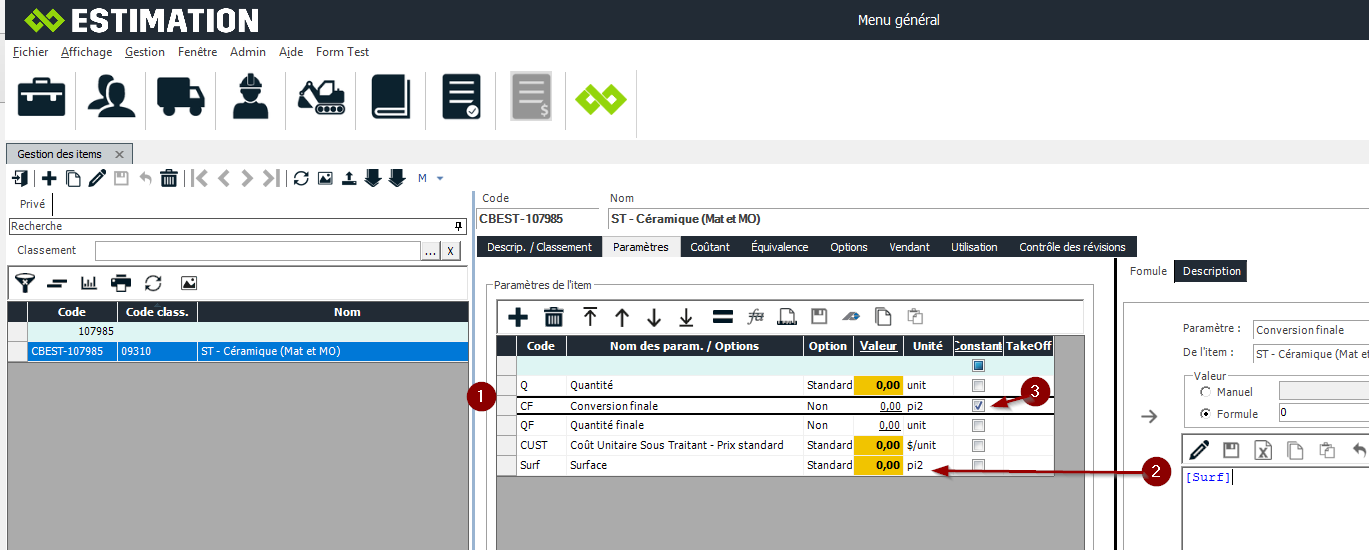Viewport: 1369px width, 550px height.
Task: Uncheck Constant checkbox for Conversion finale
Action: tap(978, 406)
